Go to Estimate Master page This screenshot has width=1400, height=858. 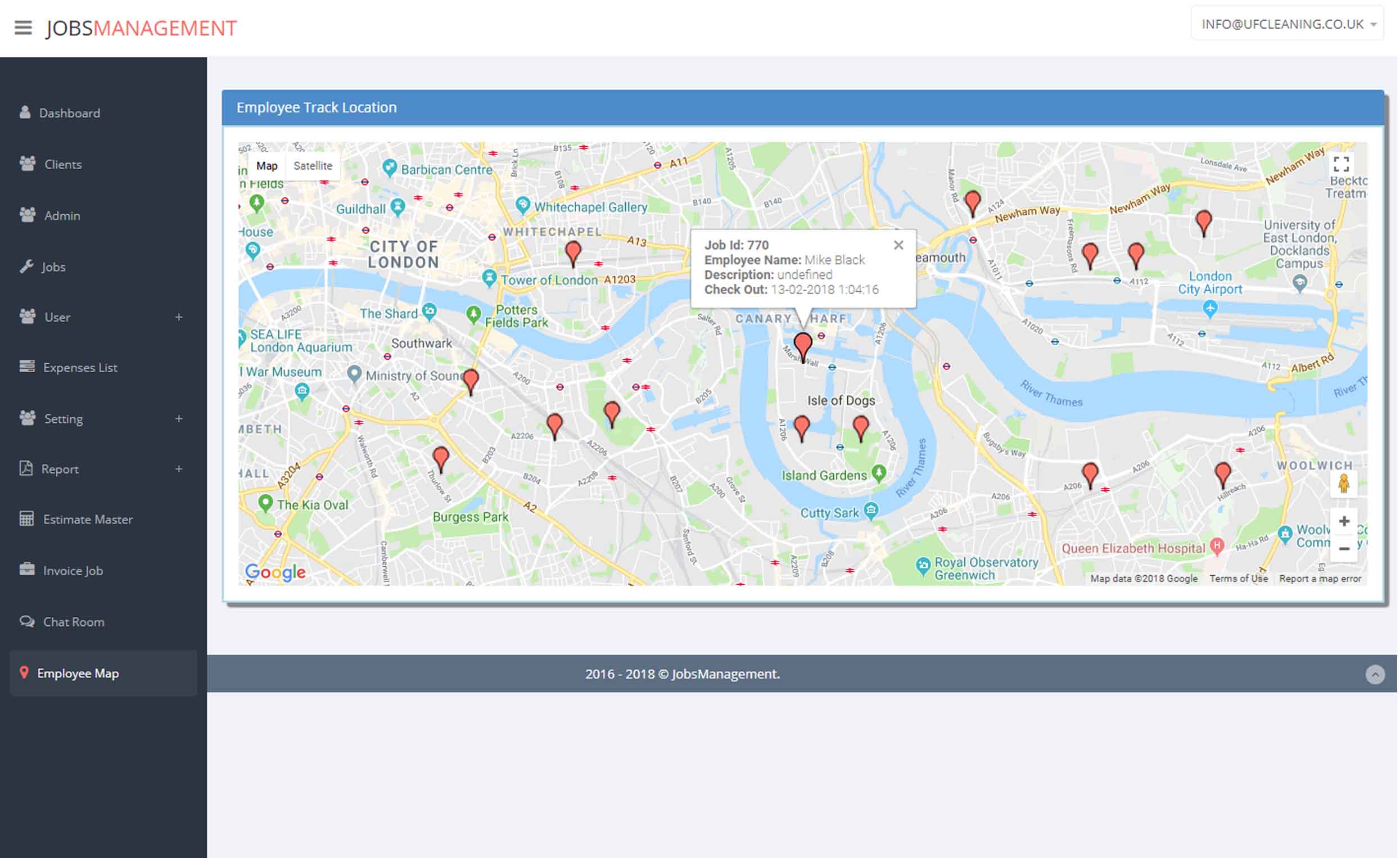(x=88, y=521)
